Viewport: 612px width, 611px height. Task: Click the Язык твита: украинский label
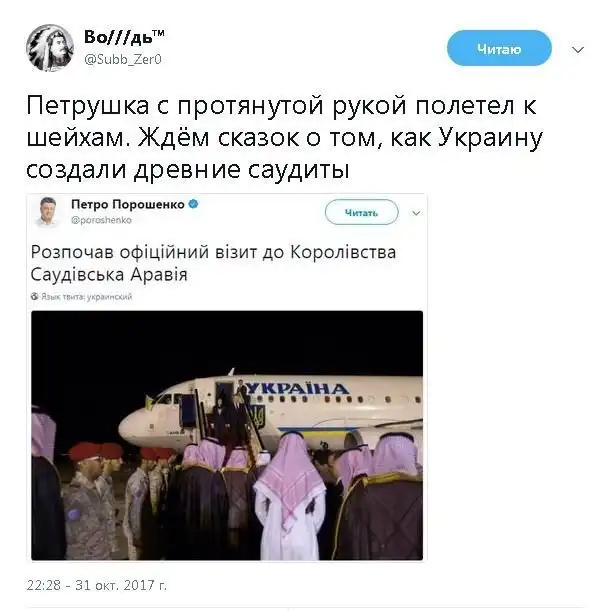coord(86,297)
